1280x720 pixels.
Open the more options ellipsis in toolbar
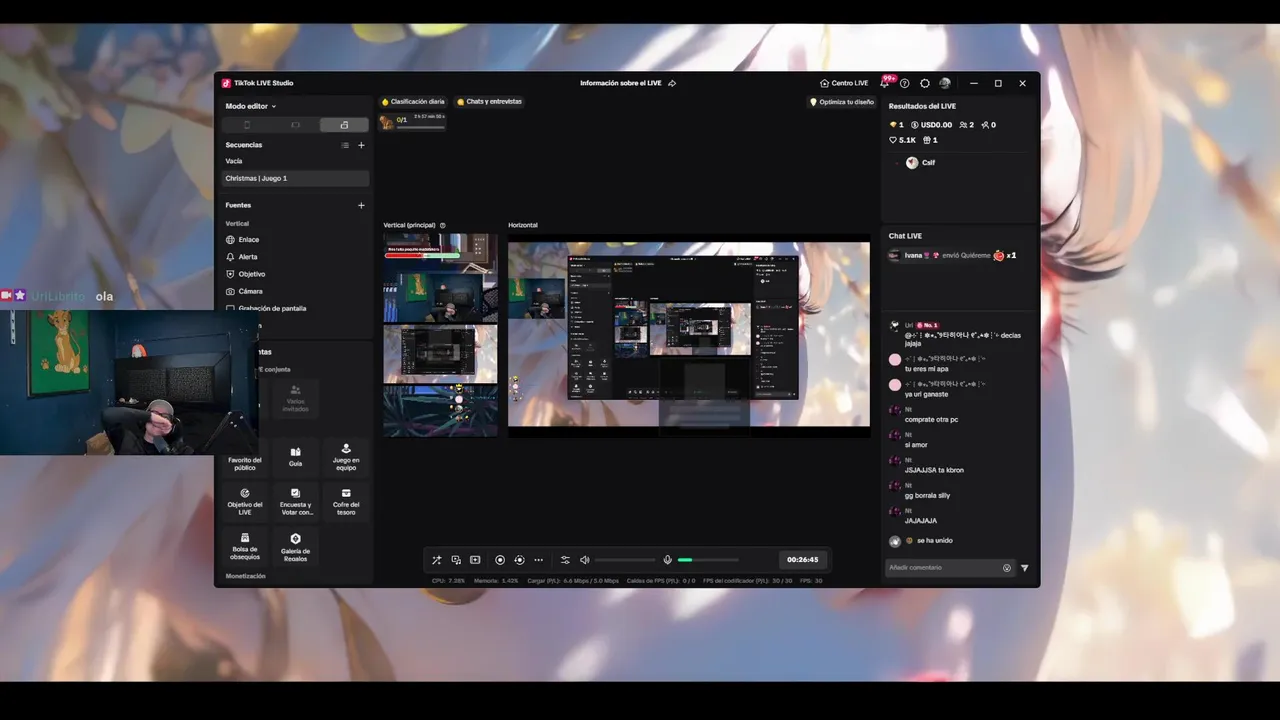[539, 560]
